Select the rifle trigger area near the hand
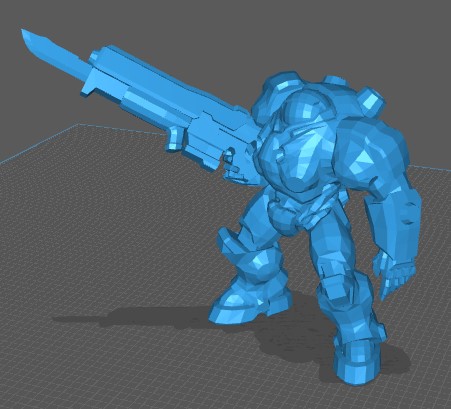451x409 pixels. coord(231,163)
